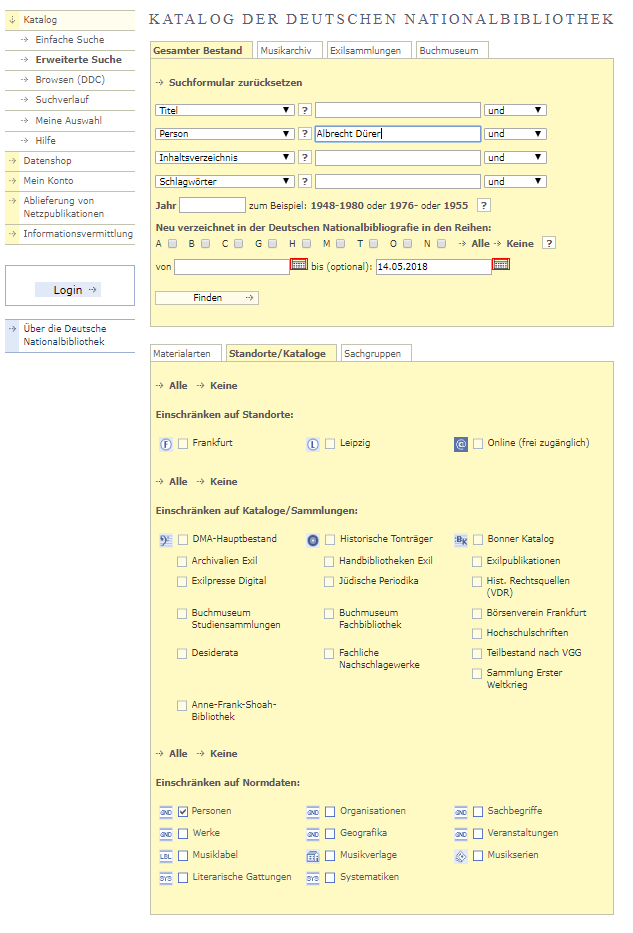The width and height of the screenshot is (633, 933).
Task: Click into the Jahr input field
Action: tap(212, 205)
